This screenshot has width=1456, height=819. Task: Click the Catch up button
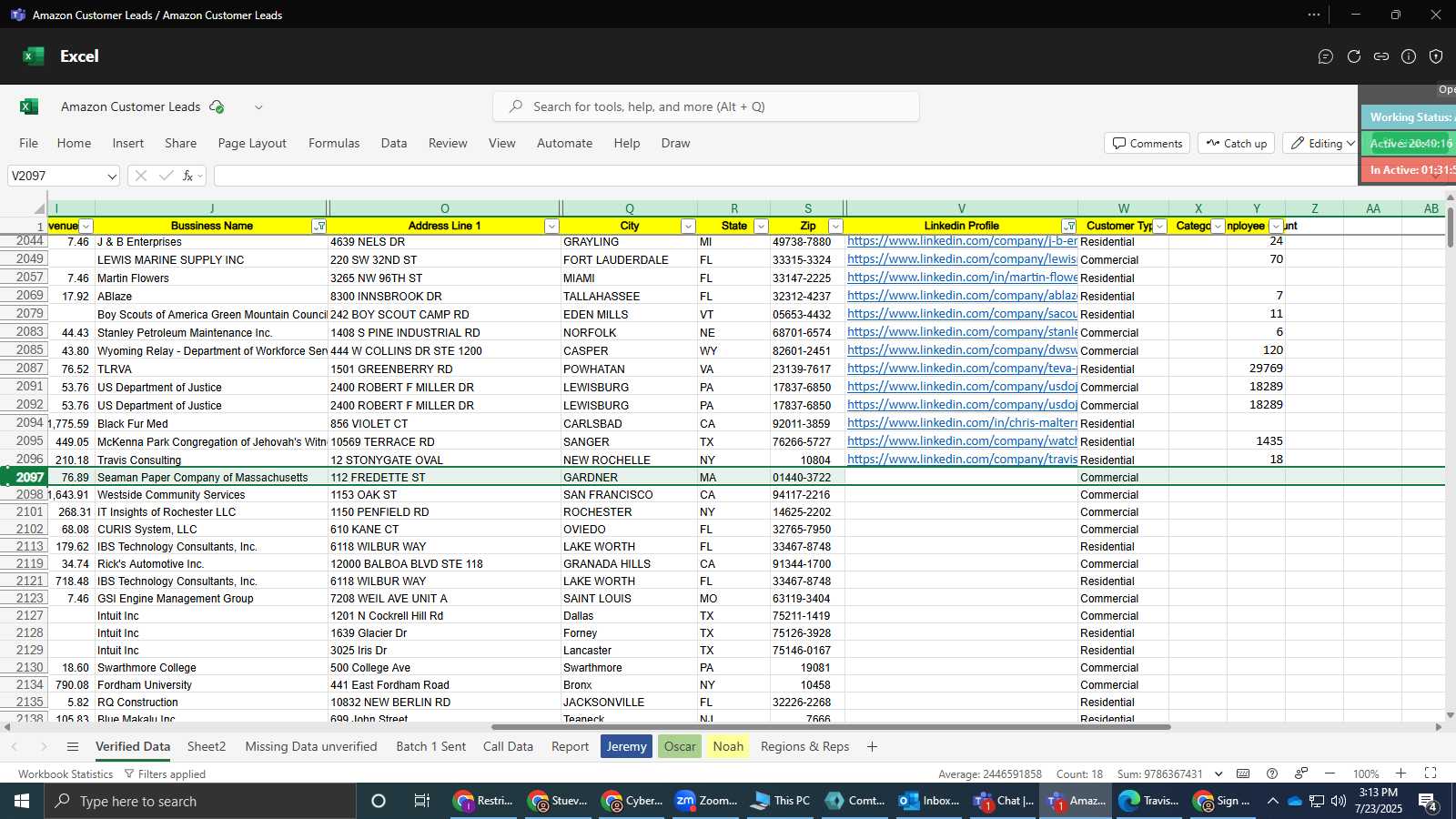point(1237,143)
